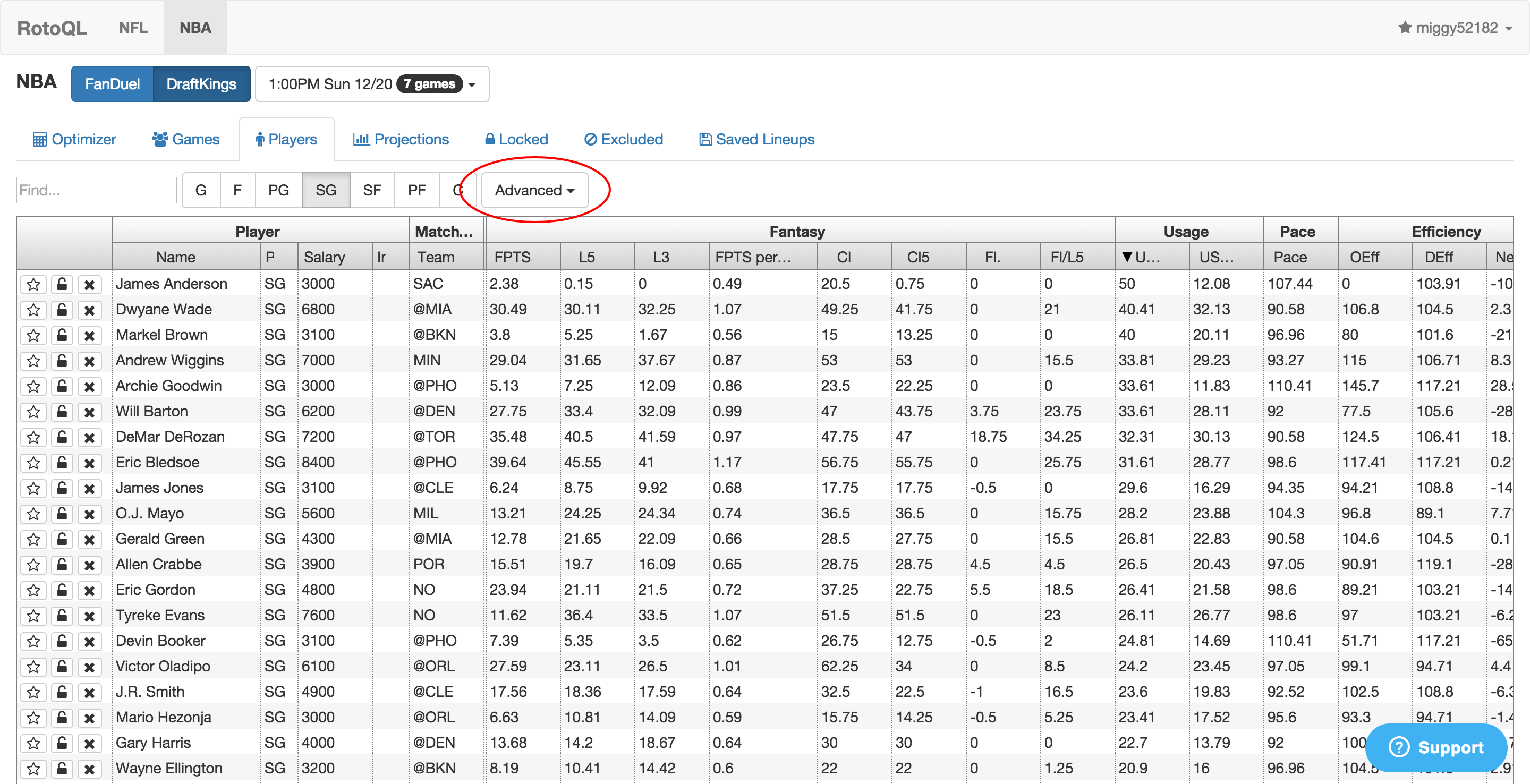The width and height of the screenshot is (1530, 784).
Task: Mark Andrew Wiggins with the star
Action: coord(33,361)
